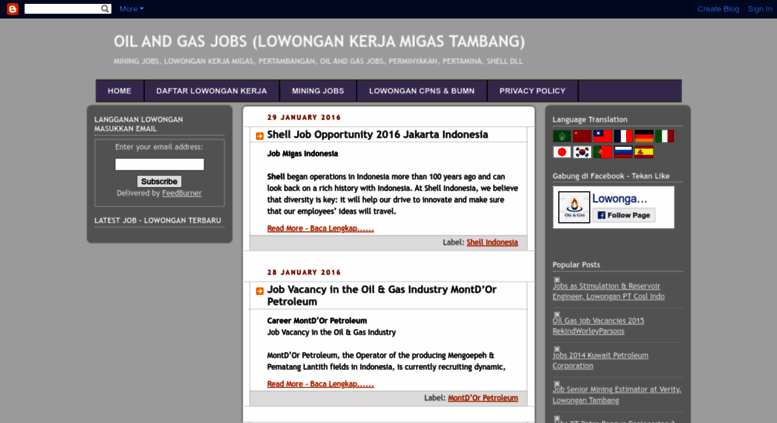The width and height of the screenshot is (777, 423).
Task: Click the Japanese flag icon
Action: click(561, 152)
